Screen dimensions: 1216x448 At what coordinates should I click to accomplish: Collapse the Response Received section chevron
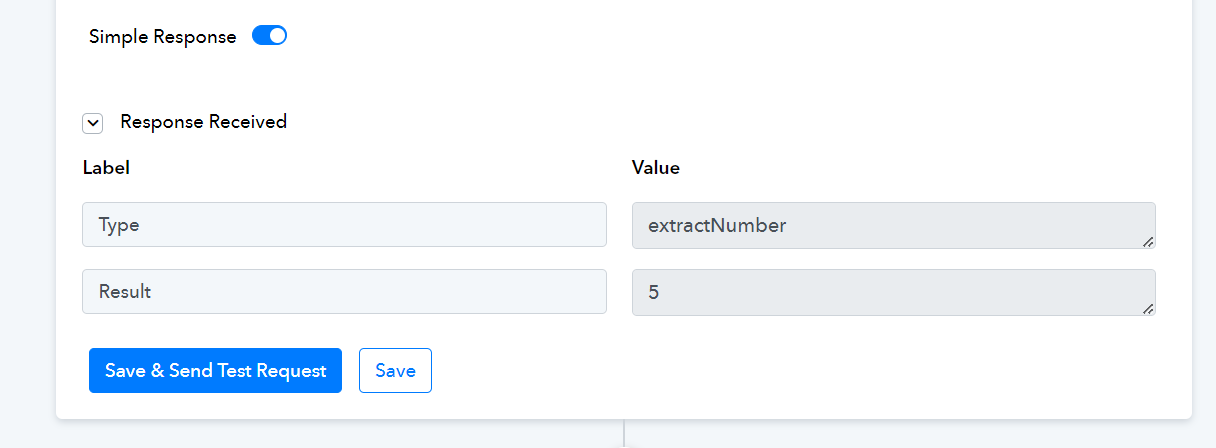93,123
